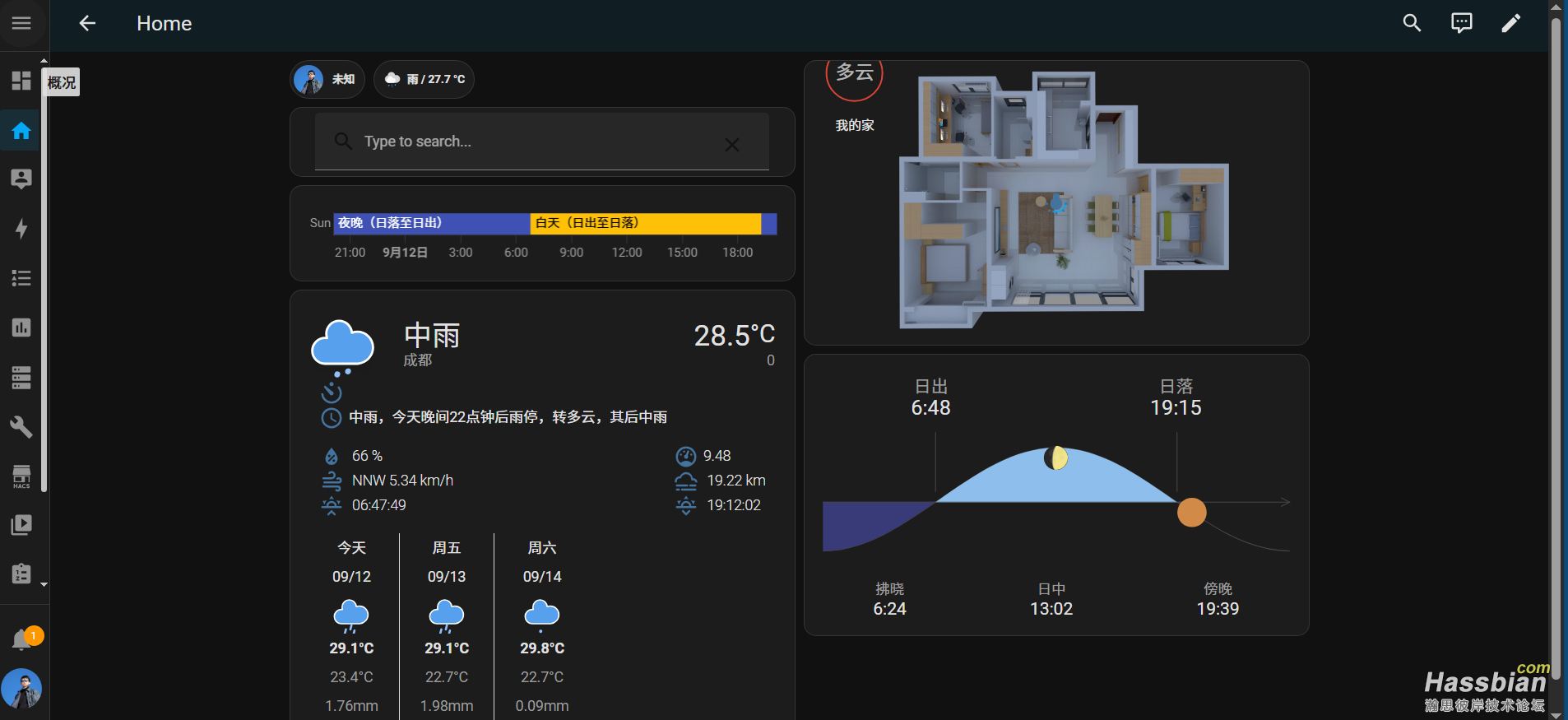
Task: Open the Media sidebar icon
Action: [x=21, y=525]
